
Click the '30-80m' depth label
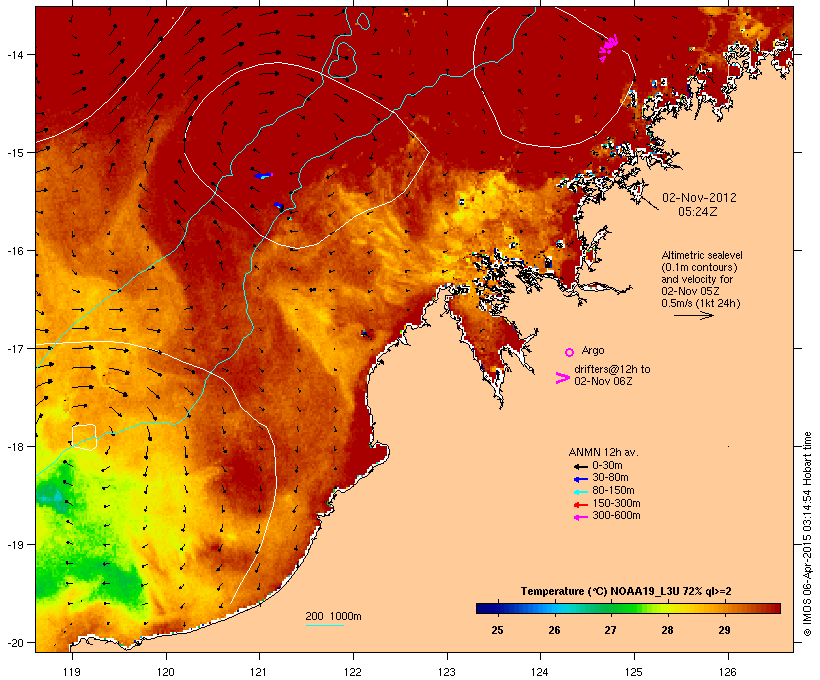point(610,478)
